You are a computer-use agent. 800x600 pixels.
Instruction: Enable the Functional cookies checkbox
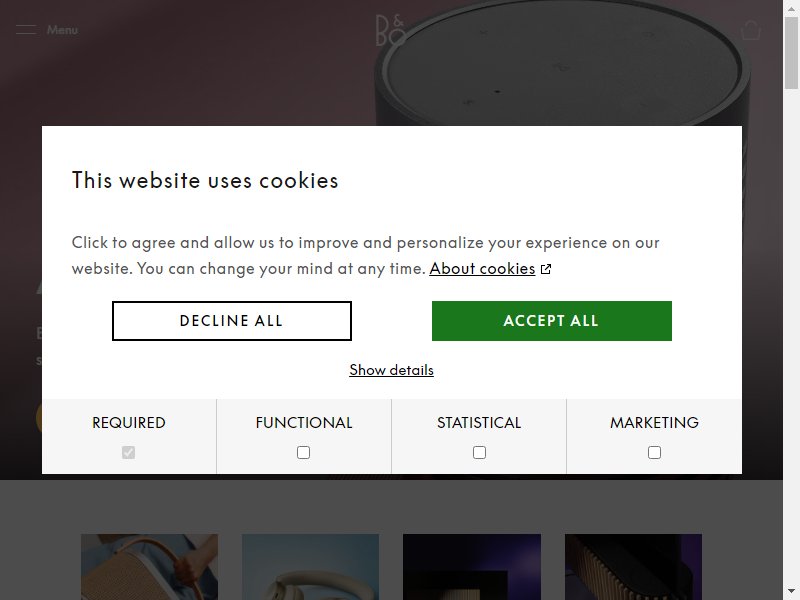coord(304,453)
